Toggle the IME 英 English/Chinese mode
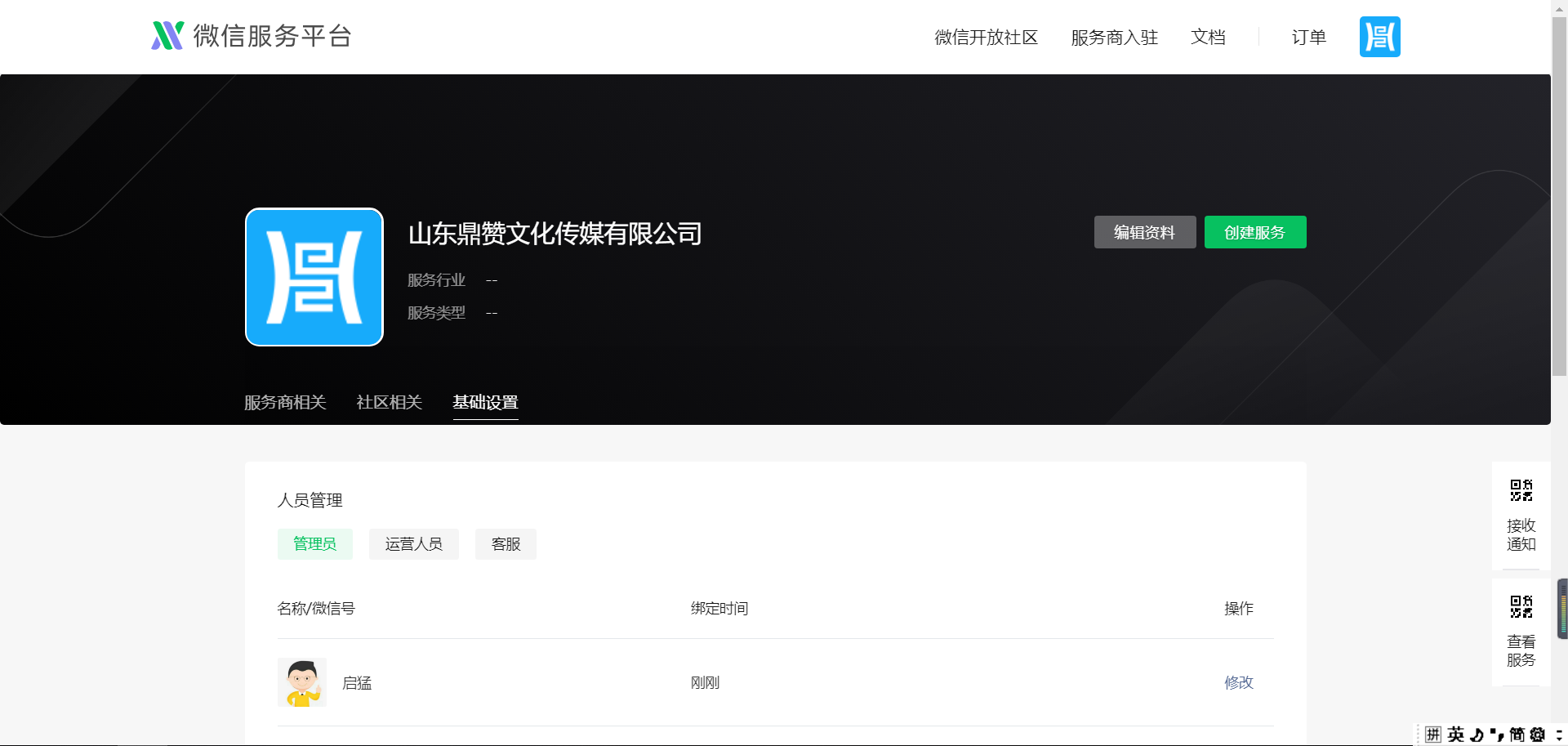Image resolution: width=1568 pixels, height=746 pixels. point(1455,735)
